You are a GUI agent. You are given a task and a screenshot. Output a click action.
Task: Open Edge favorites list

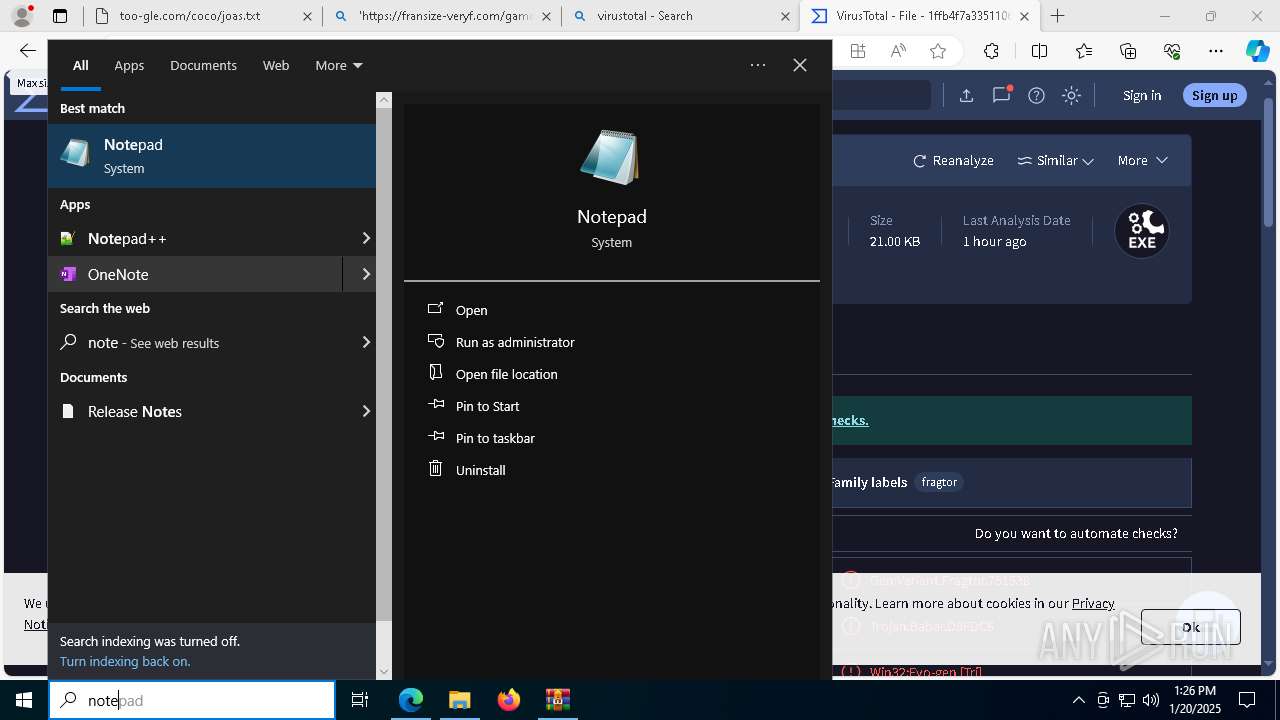(1084, 51)
